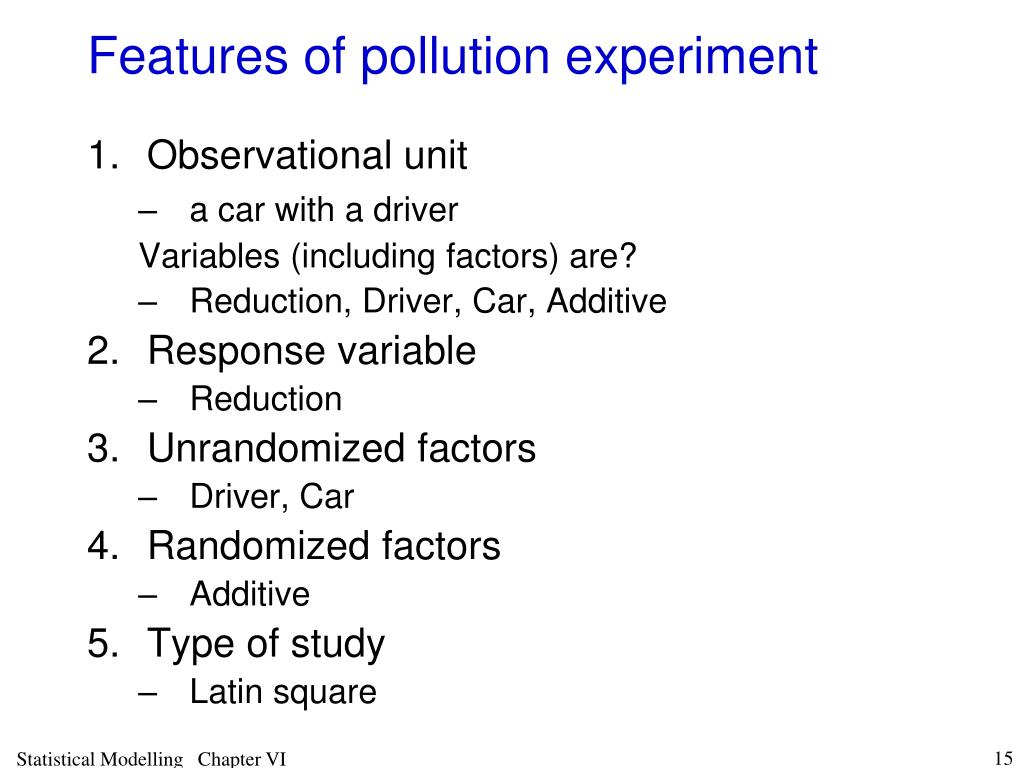The image size is (1024, 768).
Task: Click the slide number 15
Action: [x=1003, y=758]
